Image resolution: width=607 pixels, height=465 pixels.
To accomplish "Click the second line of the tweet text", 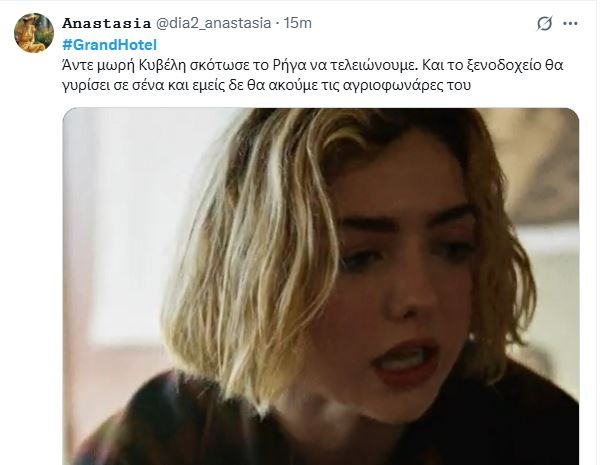I will coord(266,85).
